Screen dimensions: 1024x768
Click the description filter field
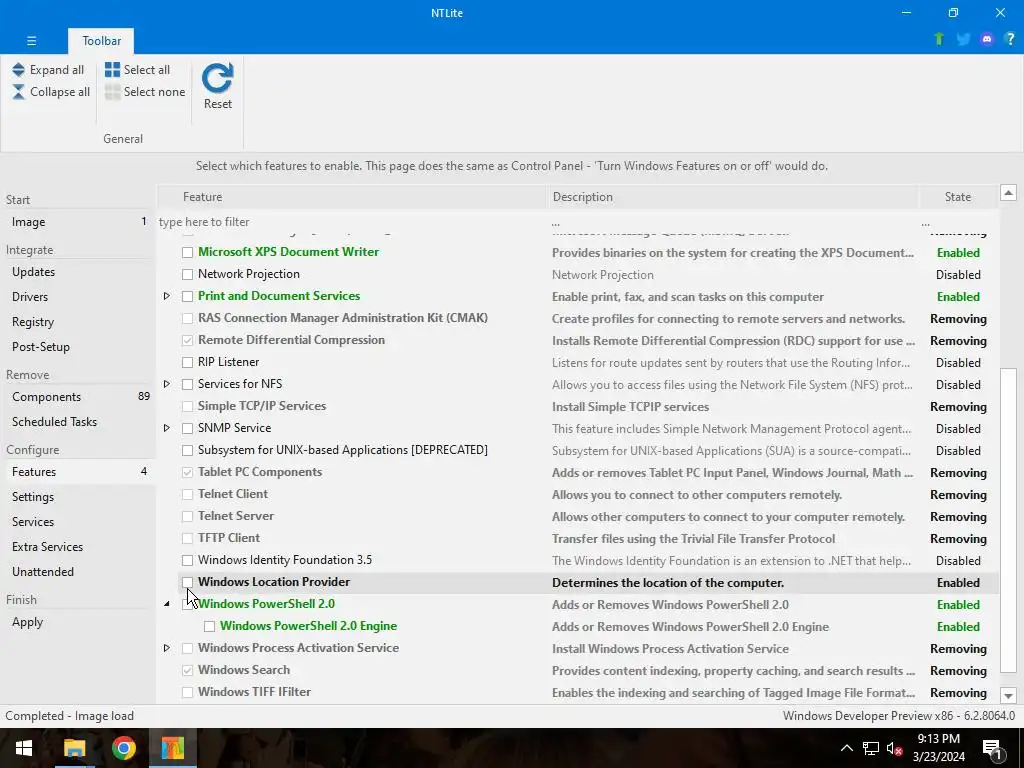(x=732, y=222)
